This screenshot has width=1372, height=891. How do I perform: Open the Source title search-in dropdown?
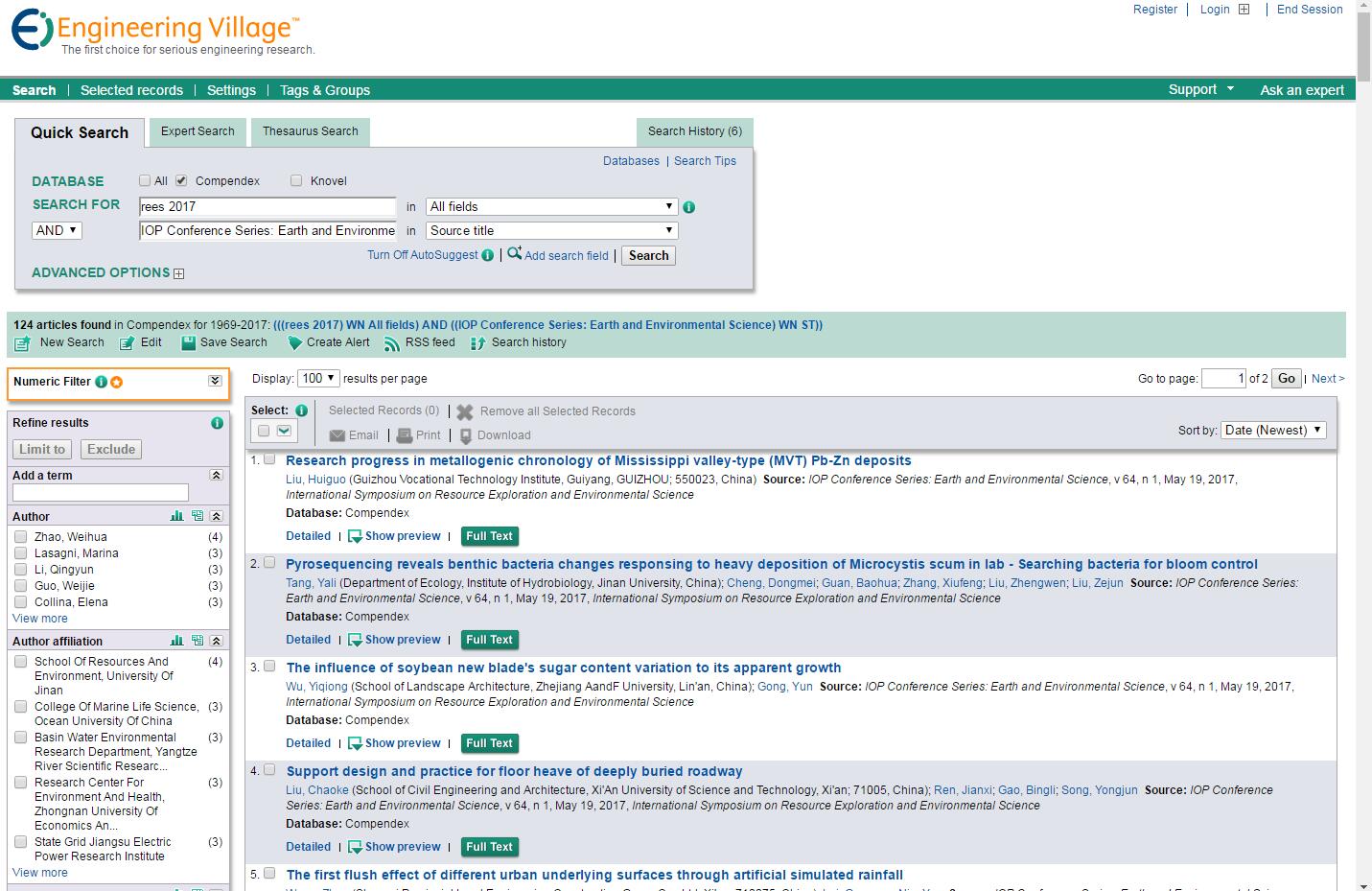(x=552, y=231)
